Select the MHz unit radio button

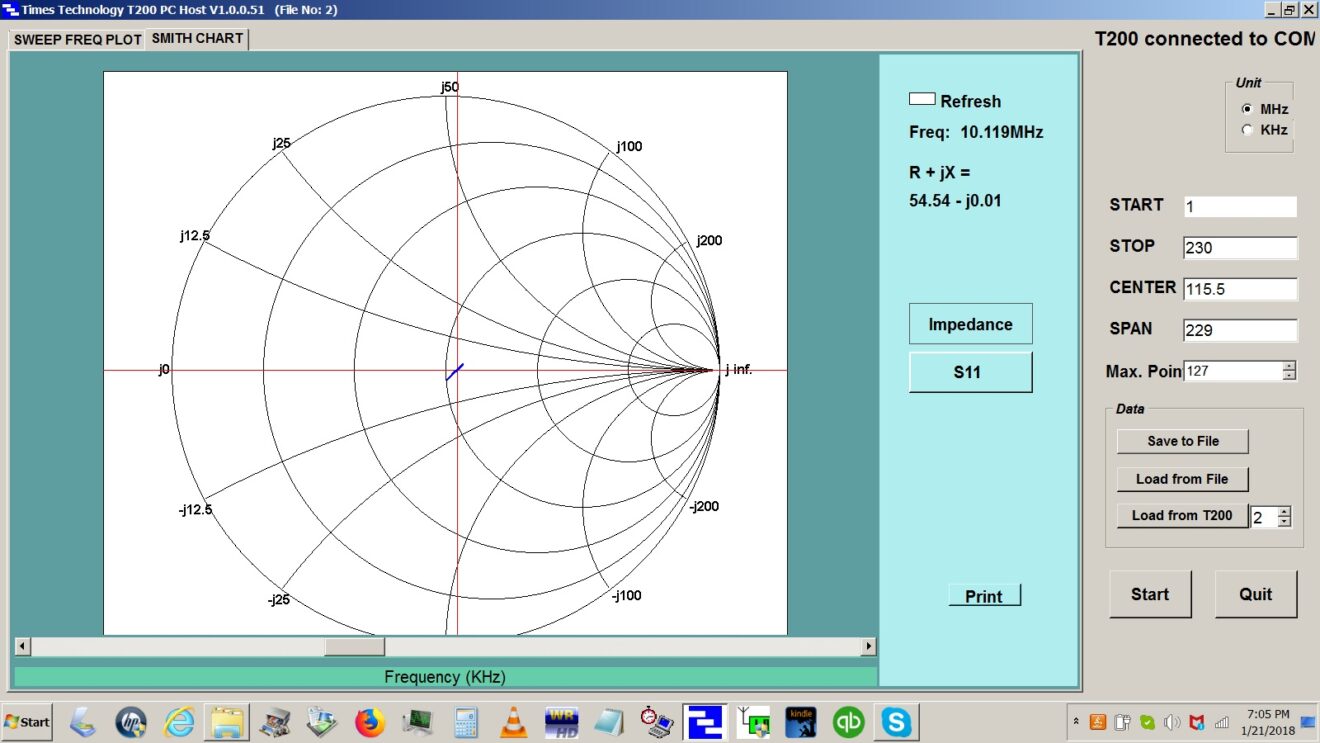click(x=1247, y=109)
